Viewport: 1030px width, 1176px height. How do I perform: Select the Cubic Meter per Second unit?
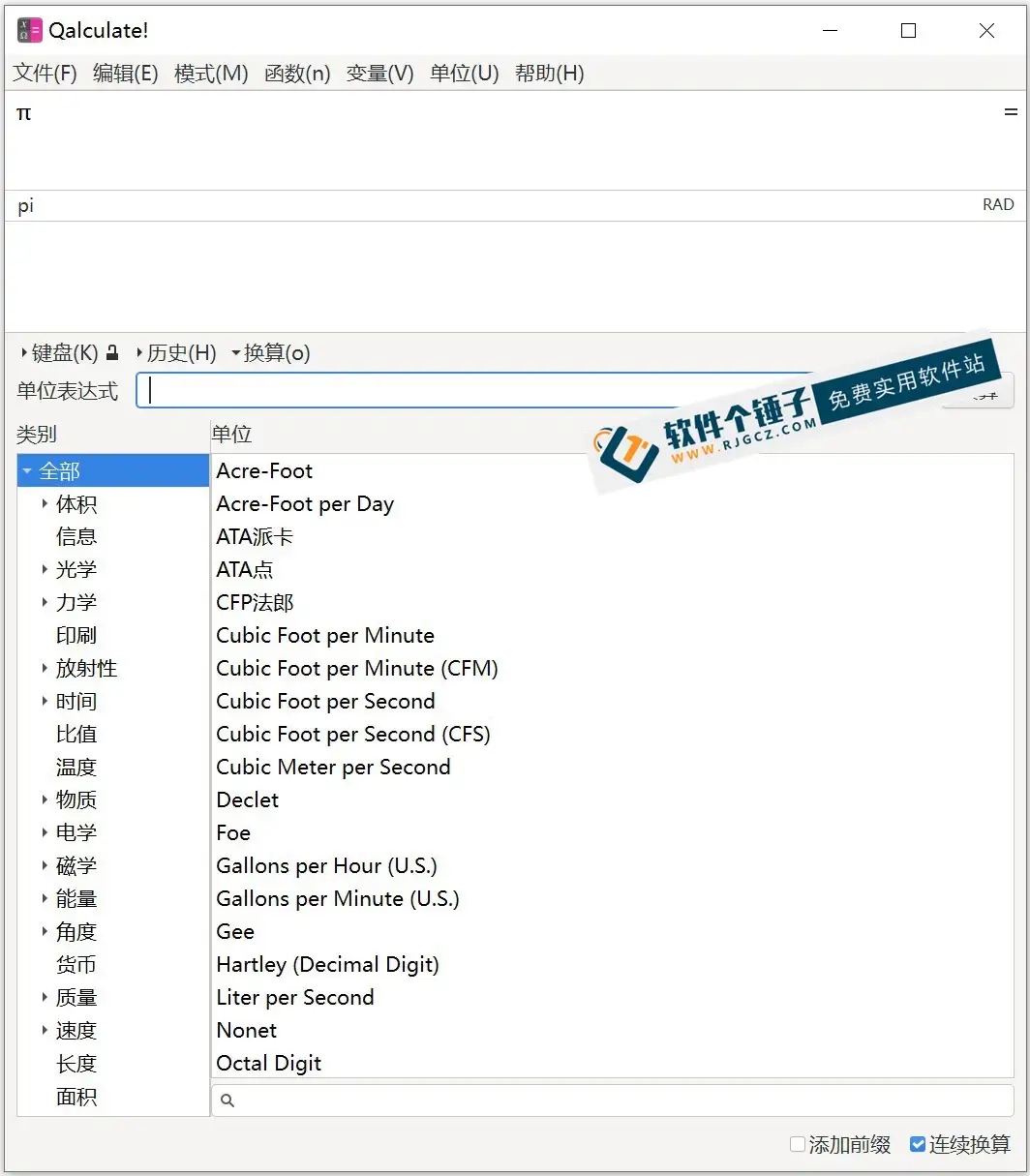[613, 768]
